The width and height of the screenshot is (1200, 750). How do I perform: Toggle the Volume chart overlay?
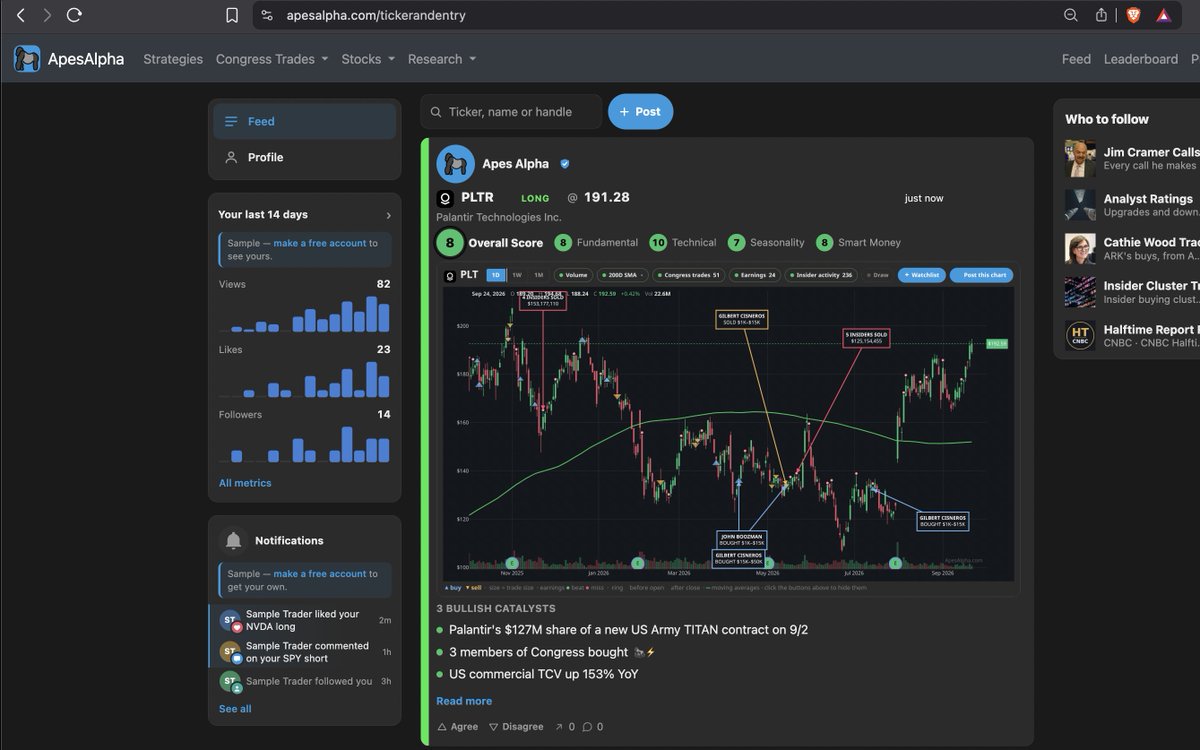click(574, 275)
